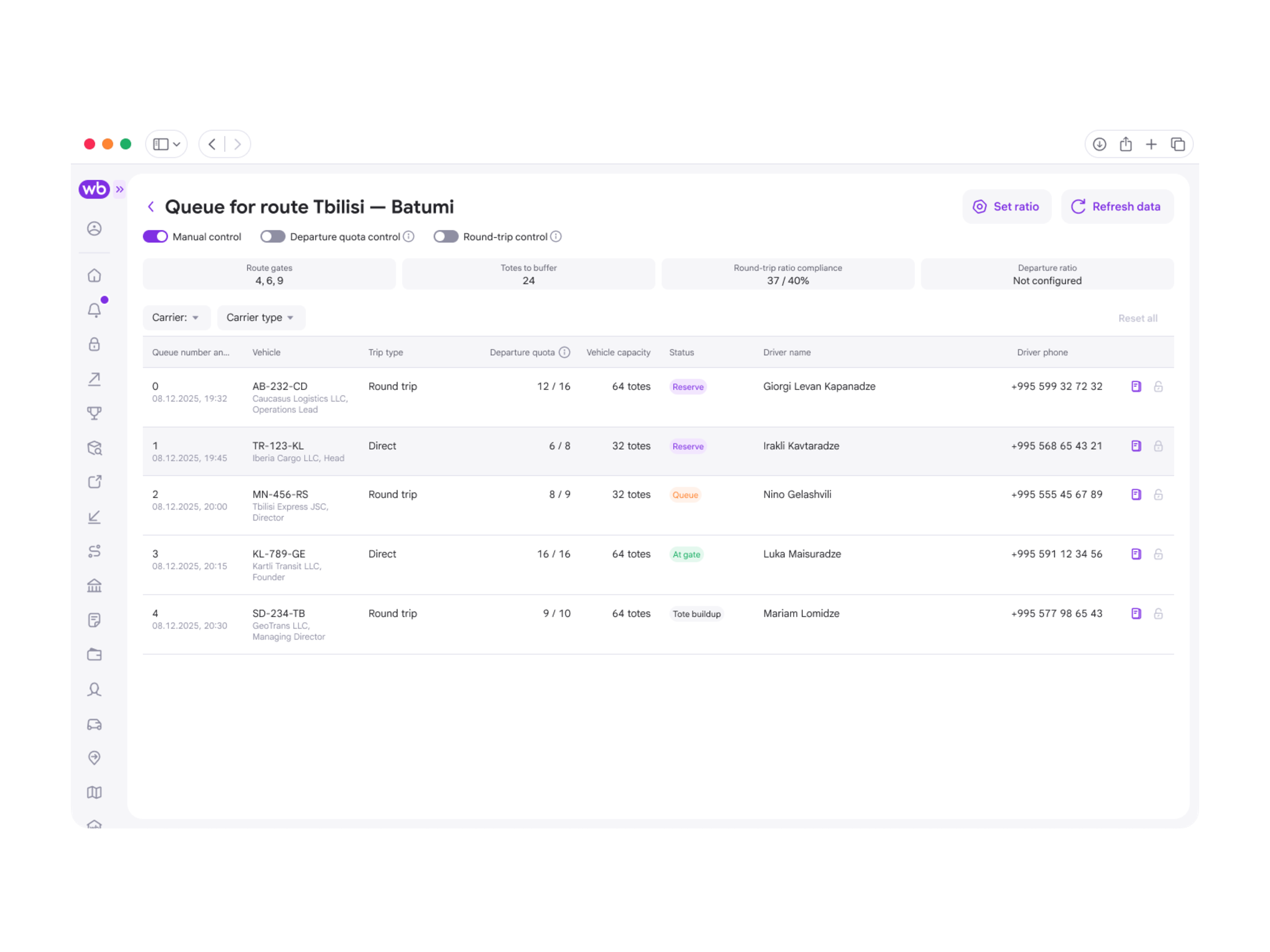The image size is (1270, 952).
Task: Open the profile avatar icon in sidebar
Action: pyautogui.click(x=94, y=229)
